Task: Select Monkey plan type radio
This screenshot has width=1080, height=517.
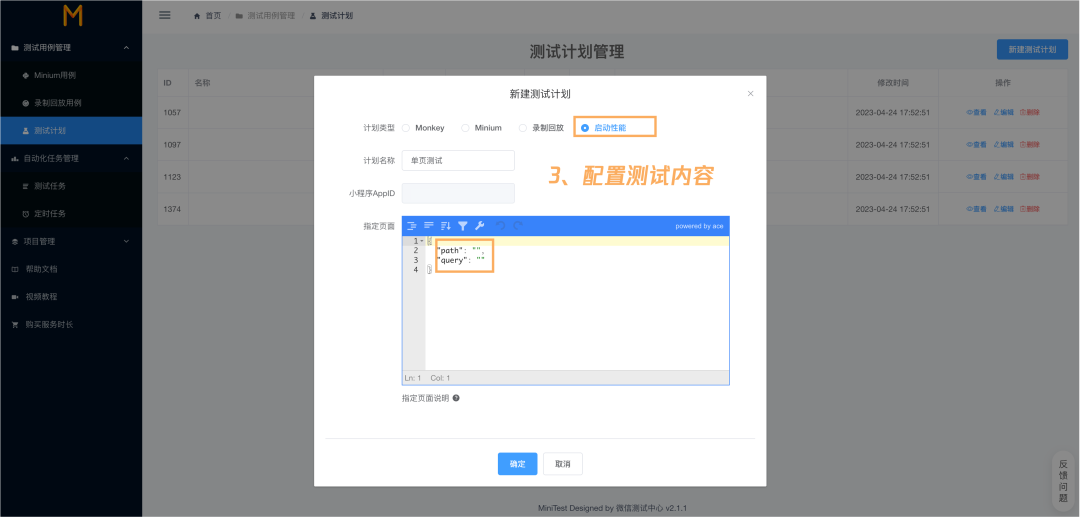Action: click(406, 128)
